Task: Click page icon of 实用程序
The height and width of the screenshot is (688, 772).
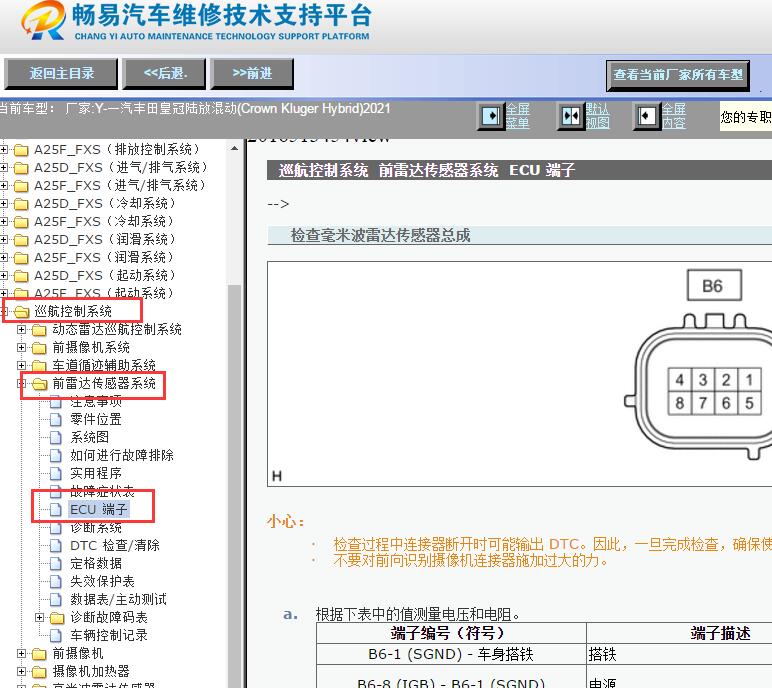Action: [x=56, y=473]
